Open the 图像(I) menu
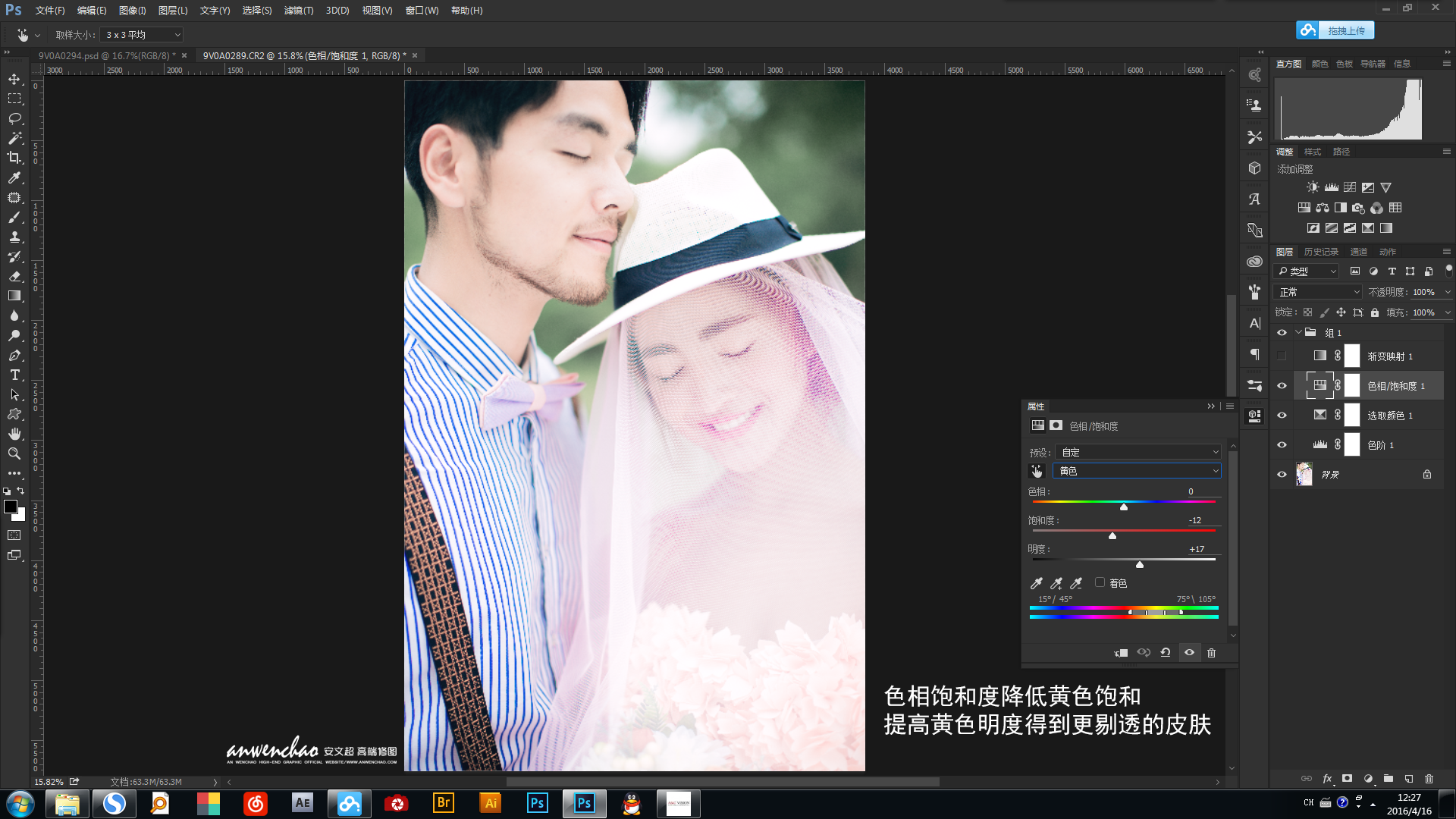 [133, 11]
